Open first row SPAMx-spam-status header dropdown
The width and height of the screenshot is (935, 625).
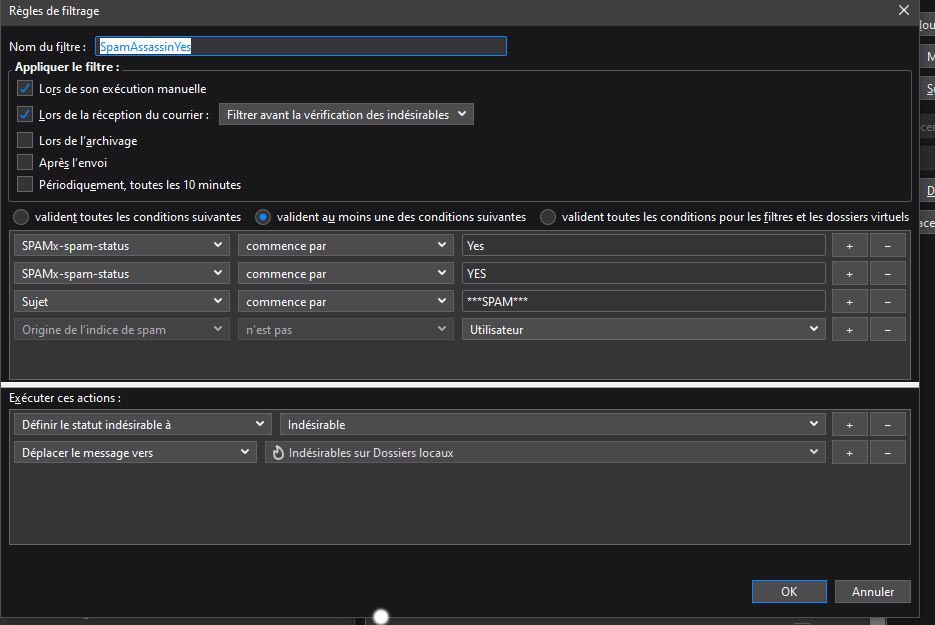(122, 246)
